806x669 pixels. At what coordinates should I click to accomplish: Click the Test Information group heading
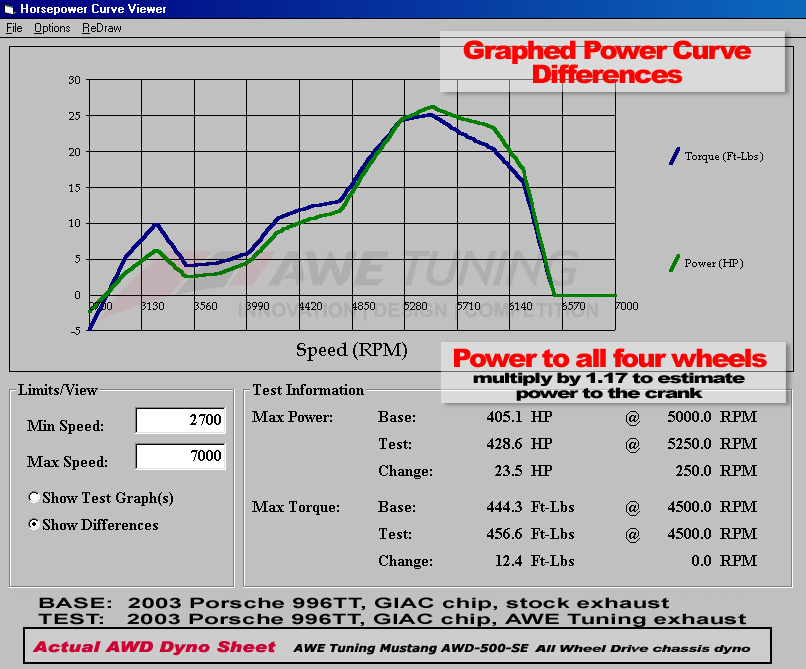pos(308,390)
